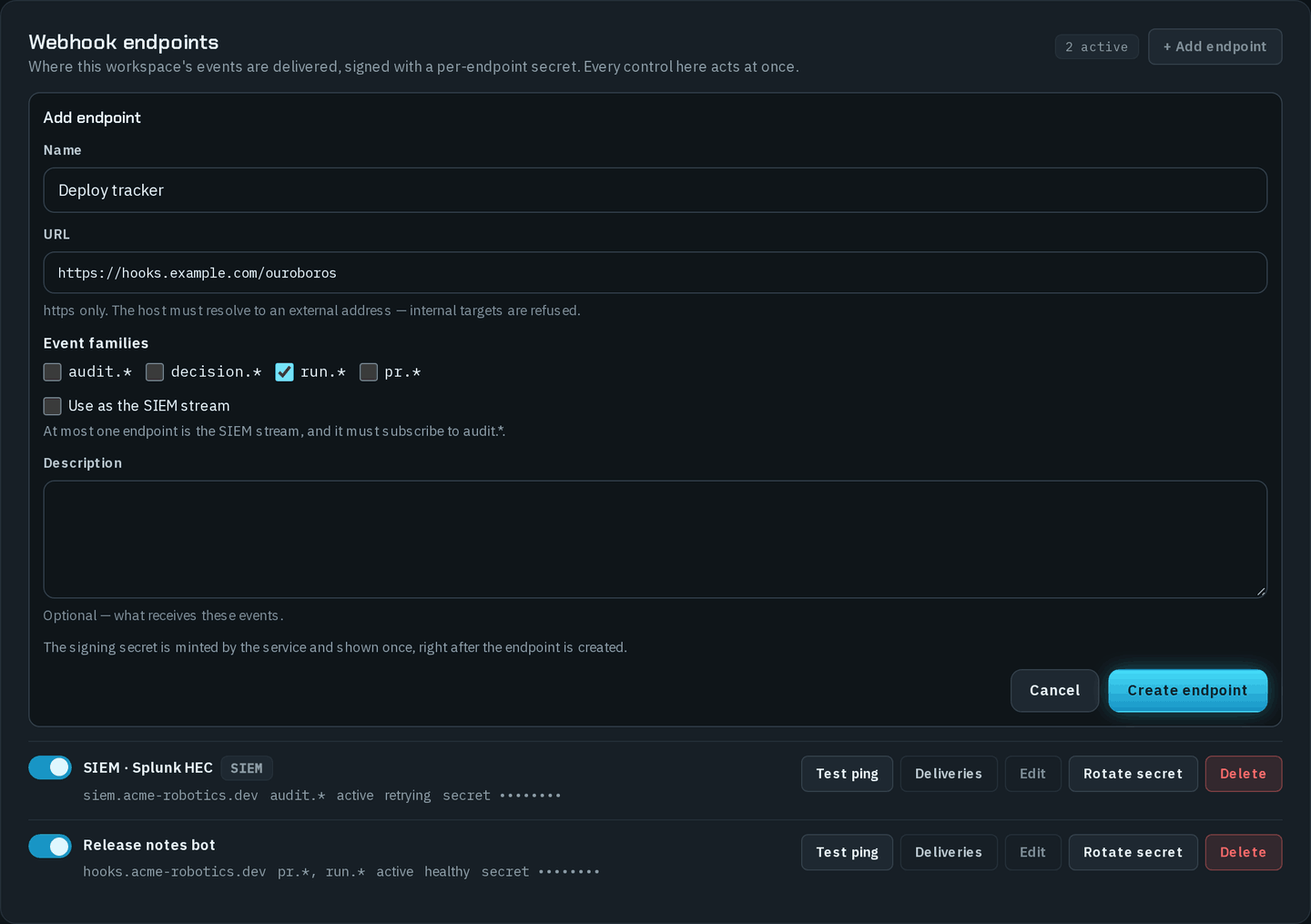Click the masked secret of SIEM · Splunk HEC
The image size is (1311, 924).
point(530,796)
